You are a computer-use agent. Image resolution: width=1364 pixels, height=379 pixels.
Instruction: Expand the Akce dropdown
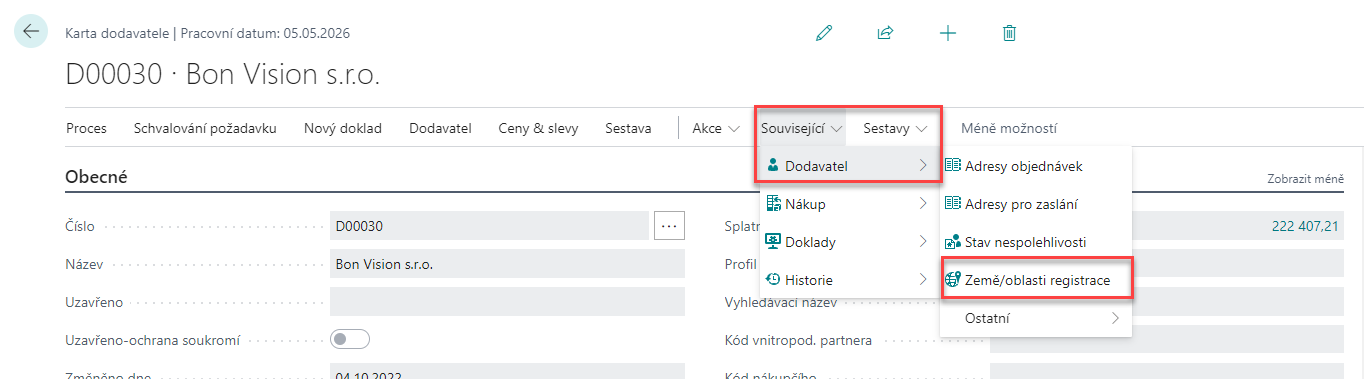716,128
